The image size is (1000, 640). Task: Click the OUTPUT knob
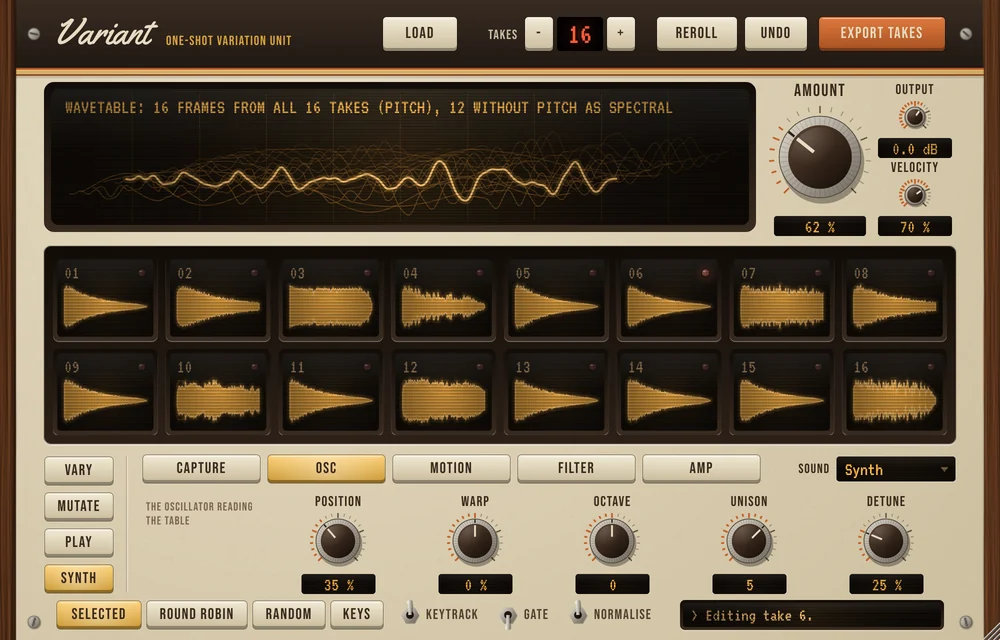tap(915, 117)
